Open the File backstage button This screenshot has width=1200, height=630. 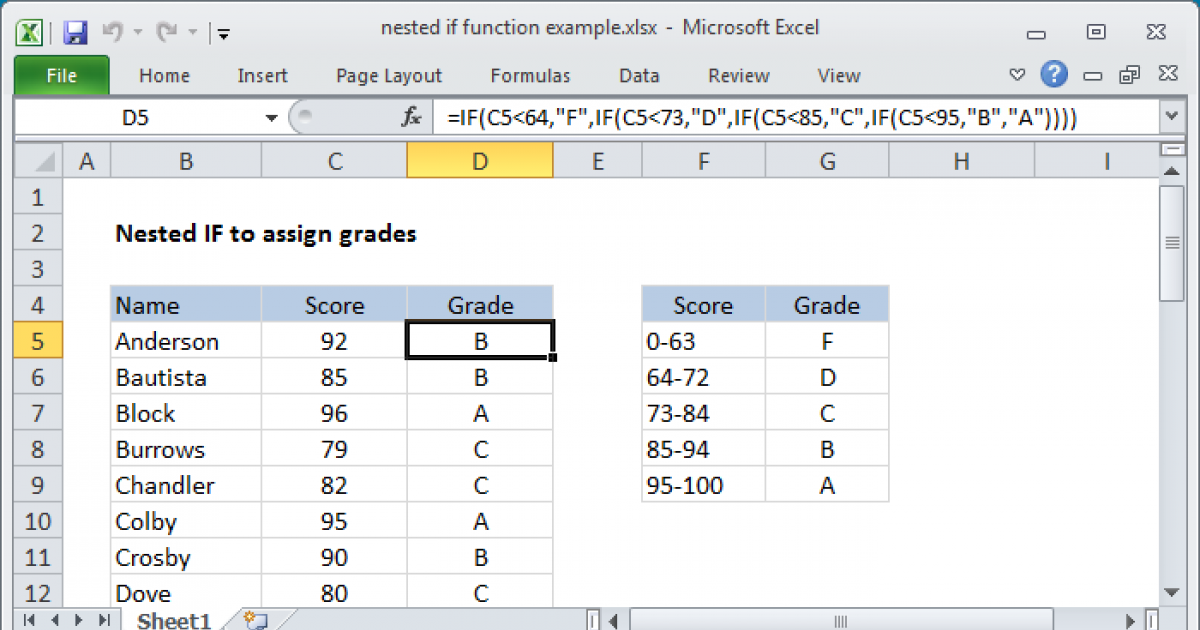pos(61,76)
